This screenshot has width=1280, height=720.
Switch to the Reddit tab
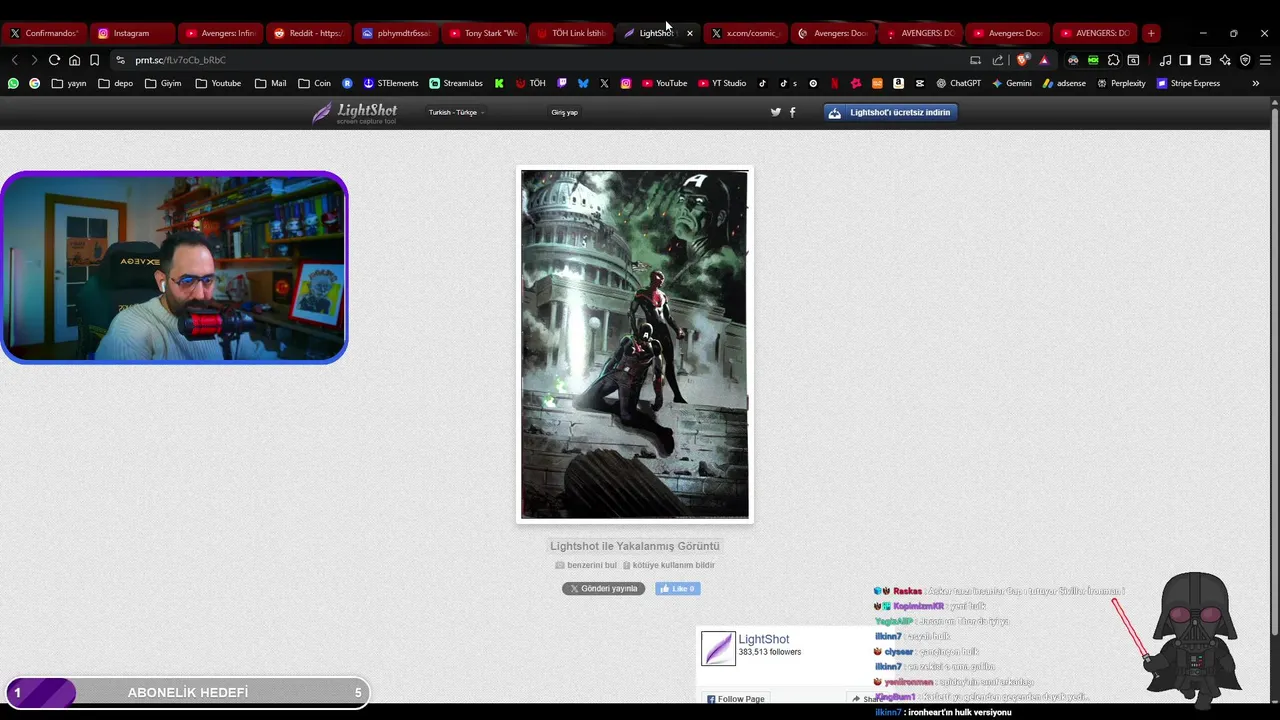click(x=307, y=33)
